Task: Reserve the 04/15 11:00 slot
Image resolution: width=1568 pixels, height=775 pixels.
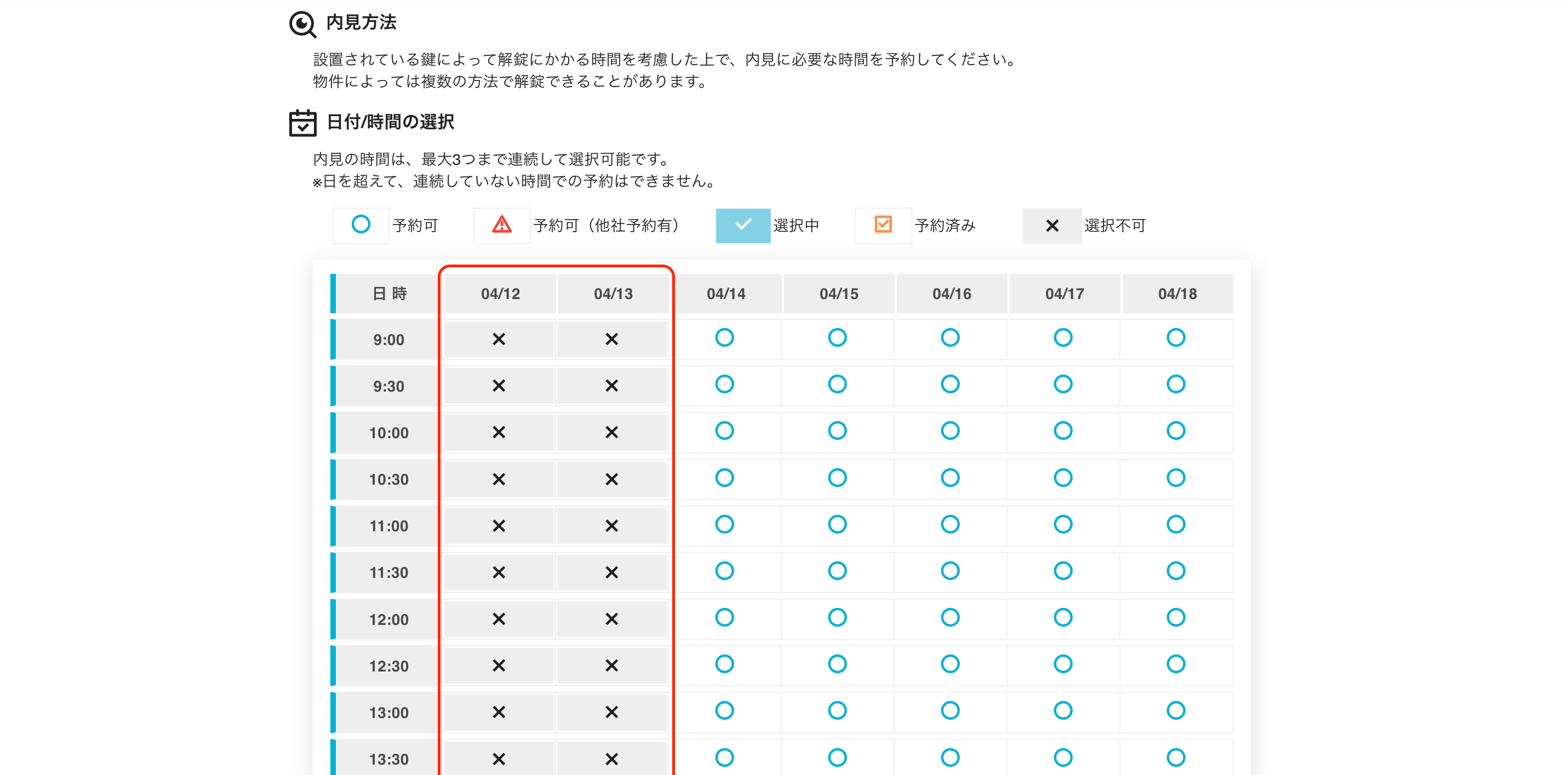Action: [838, 524]
